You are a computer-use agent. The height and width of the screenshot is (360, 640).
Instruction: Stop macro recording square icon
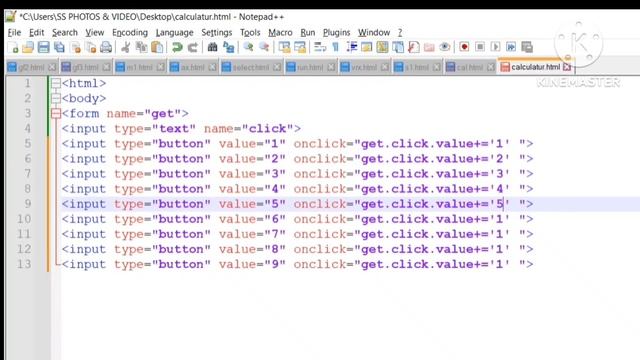[x=480, y=47]
